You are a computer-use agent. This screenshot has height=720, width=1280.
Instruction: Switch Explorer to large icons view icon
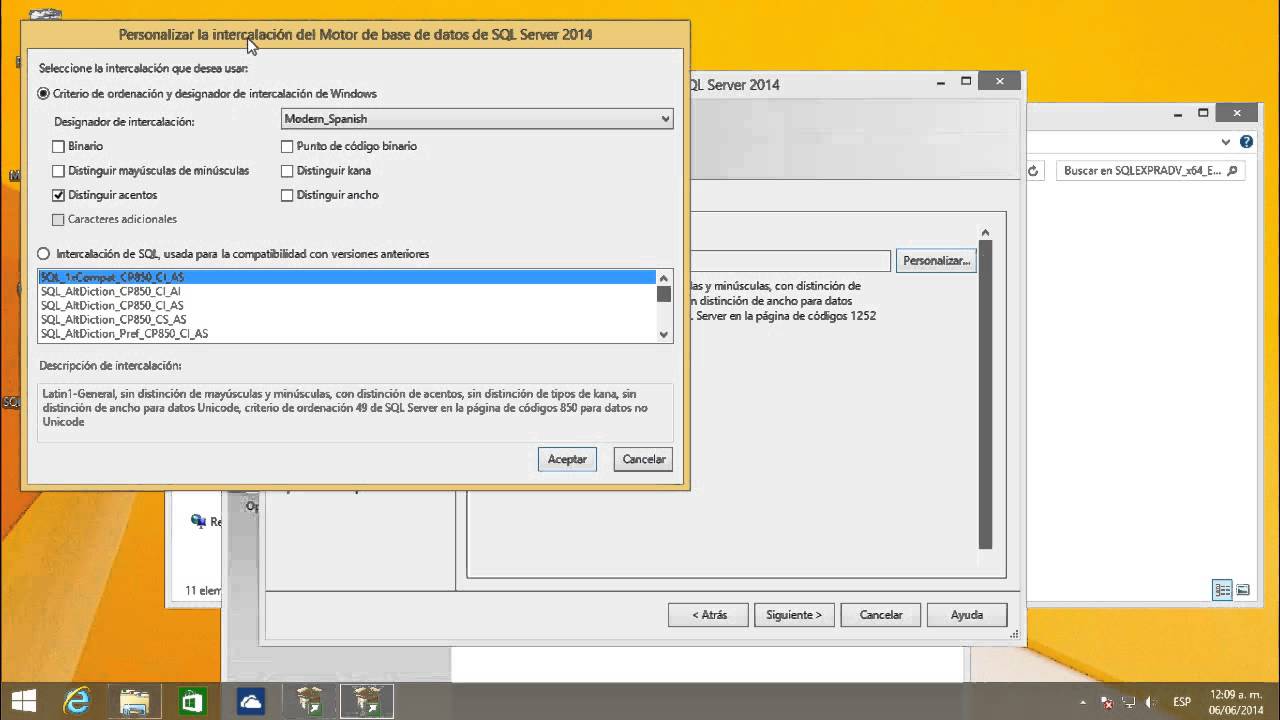point(1242,590)
